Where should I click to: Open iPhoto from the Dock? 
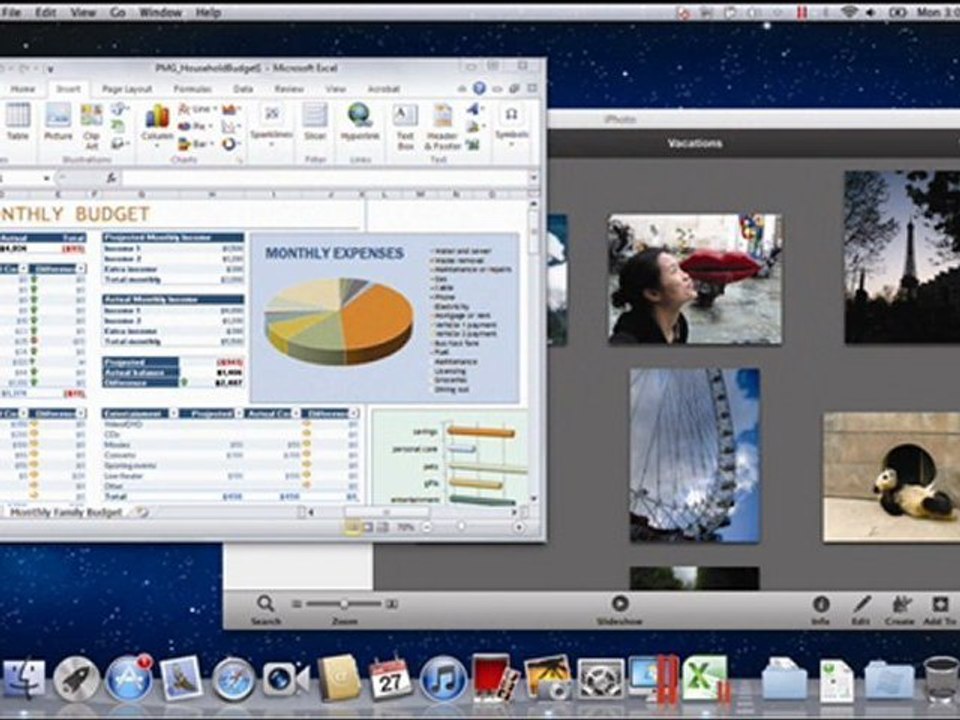click(547, 678)
